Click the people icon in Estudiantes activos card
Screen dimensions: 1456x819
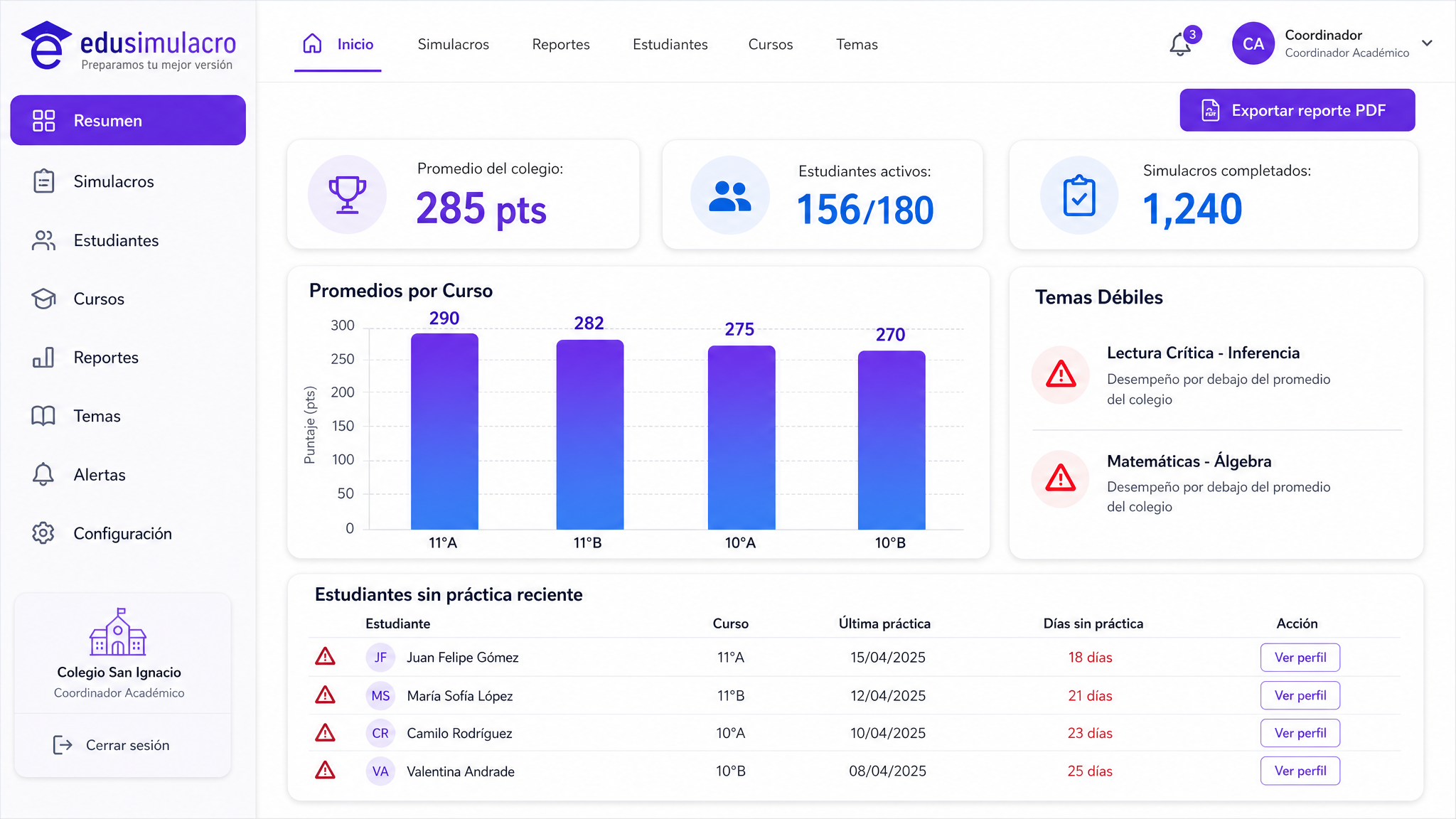pyautogui.click(x=730, y=196)
